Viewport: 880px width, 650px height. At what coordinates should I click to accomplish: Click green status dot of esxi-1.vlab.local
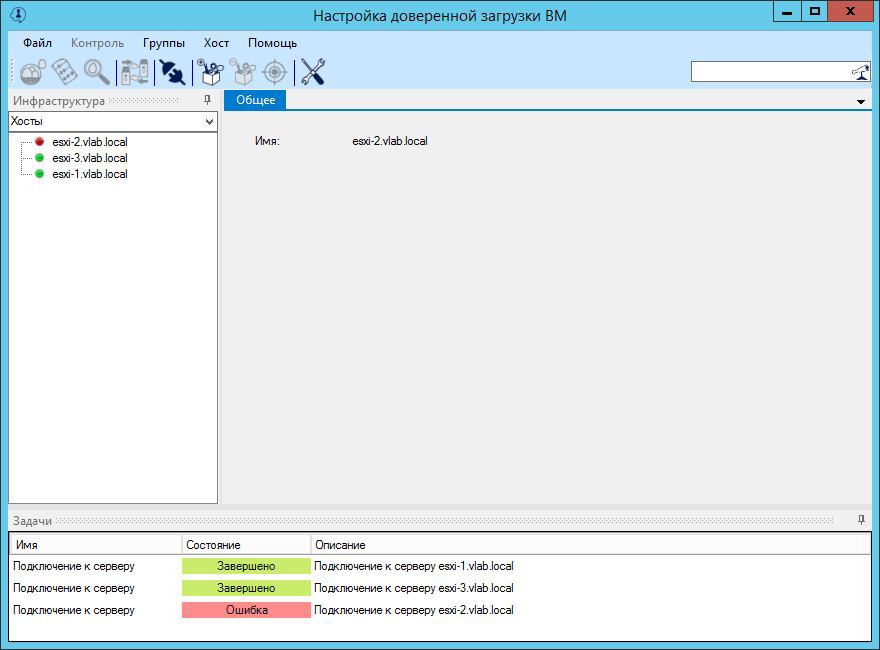[39, 174]
